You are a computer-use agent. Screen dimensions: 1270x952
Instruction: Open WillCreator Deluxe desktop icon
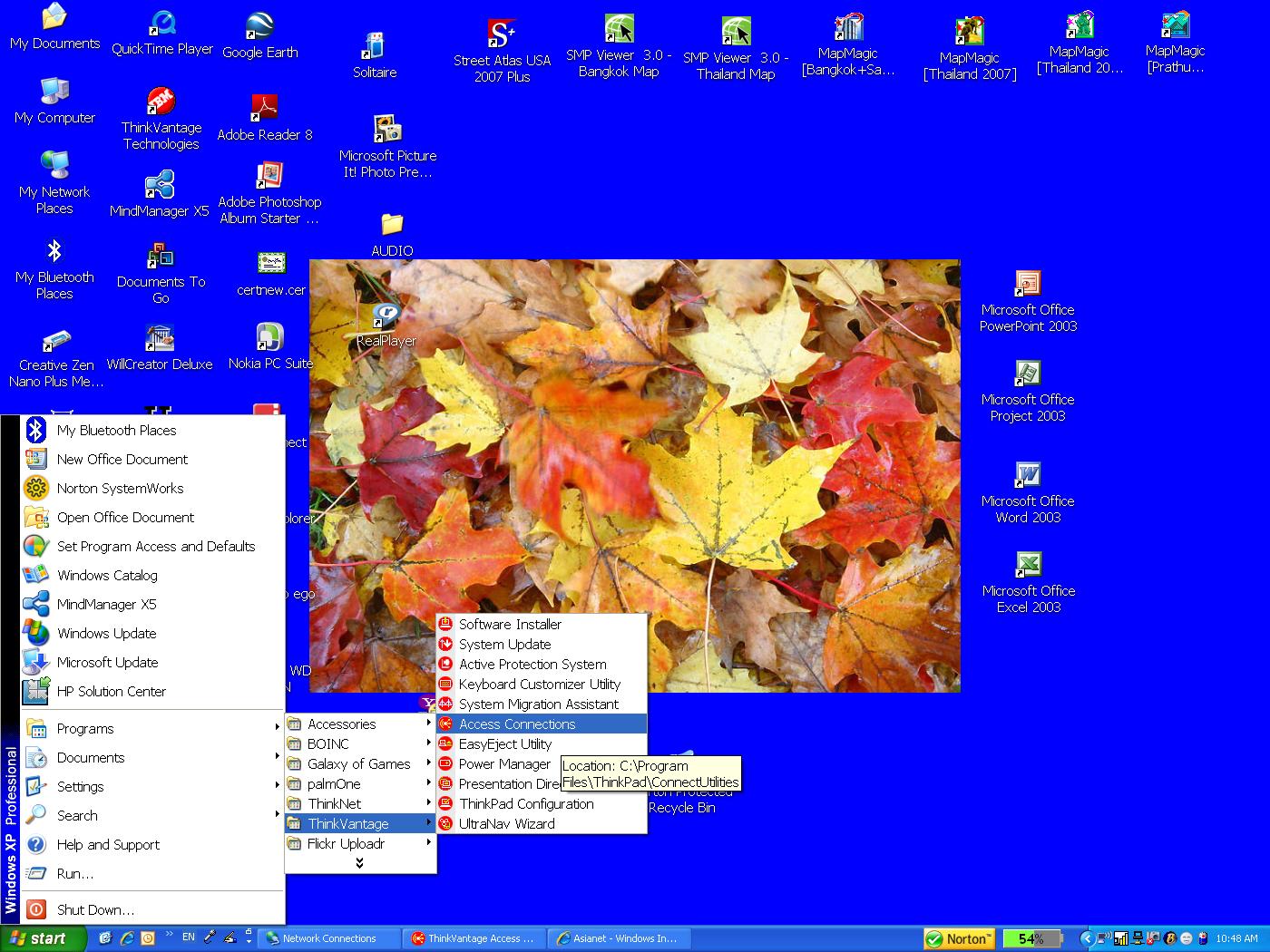160,348
